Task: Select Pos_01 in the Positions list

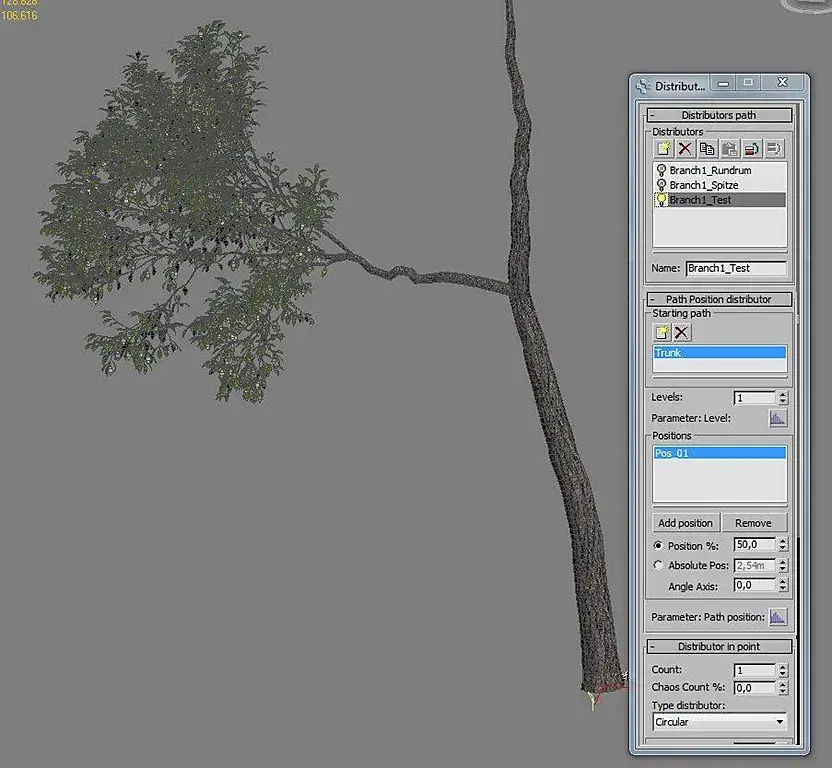Action: pyautogui.click(x=720, y=453)
